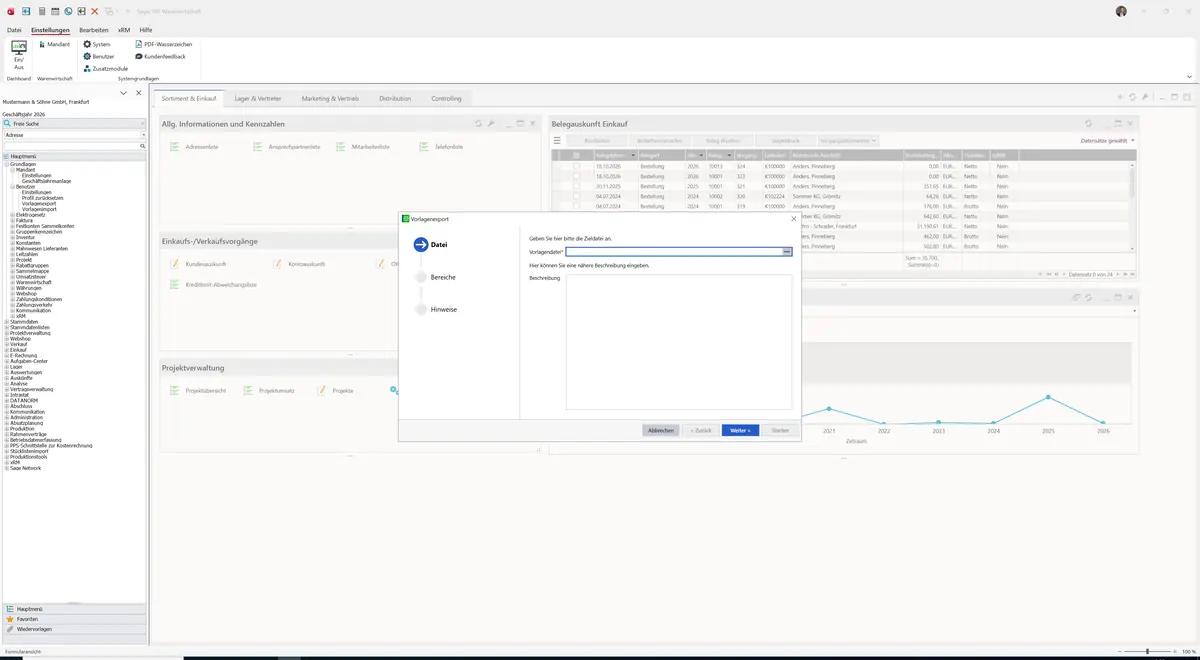Viewport: 1200px width, 660px height.
Task: Switch to the Lager & Vertreter tab
Action: point(258,99)
